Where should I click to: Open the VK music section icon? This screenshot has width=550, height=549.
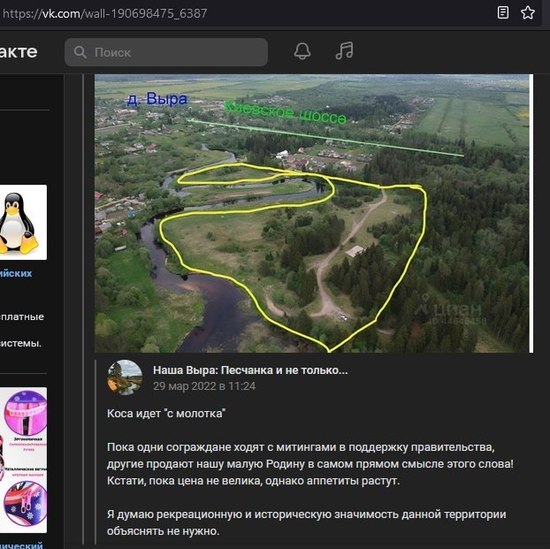pyautogui.click(x=344, y=51)
